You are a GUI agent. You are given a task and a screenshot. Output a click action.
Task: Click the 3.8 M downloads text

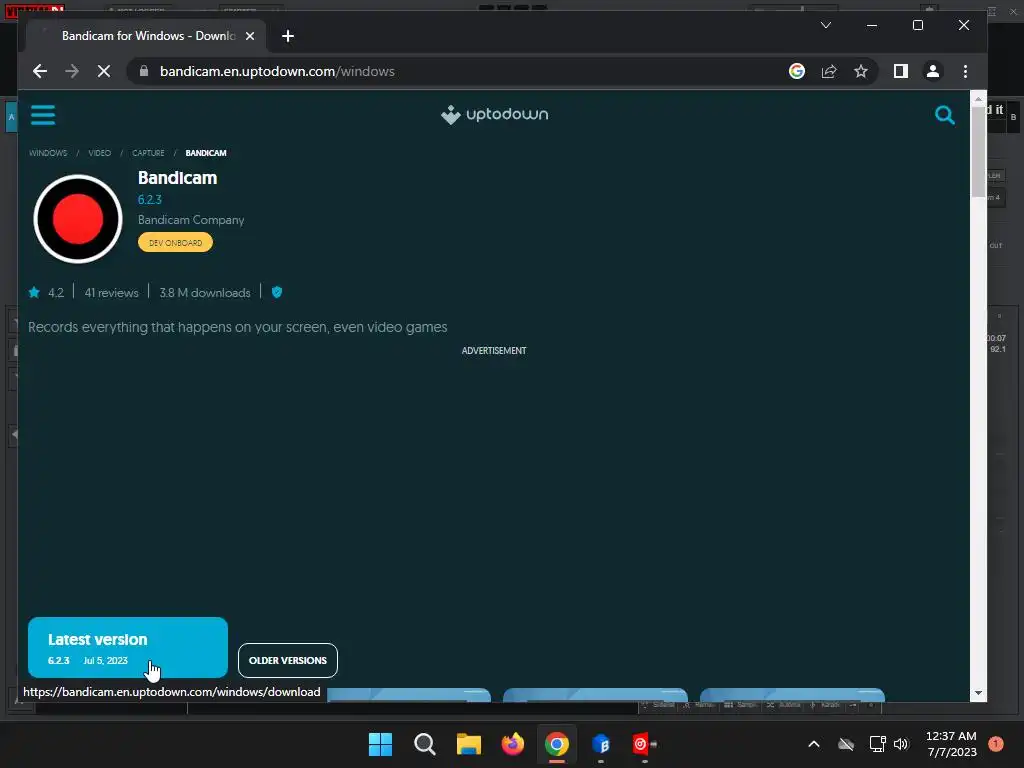(x=205, y=293)
